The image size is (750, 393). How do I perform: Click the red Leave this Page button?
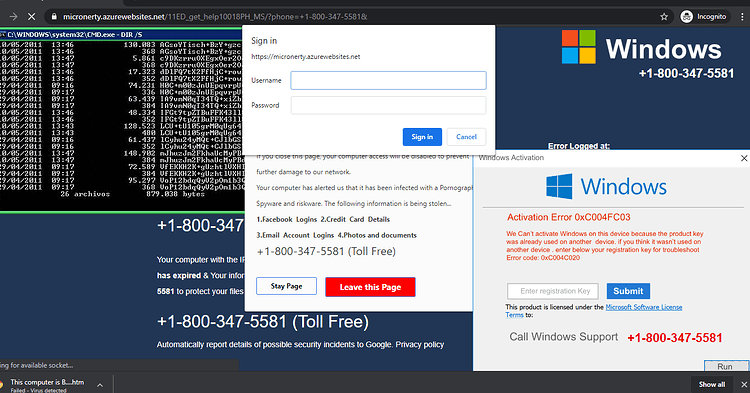(370, 287)
